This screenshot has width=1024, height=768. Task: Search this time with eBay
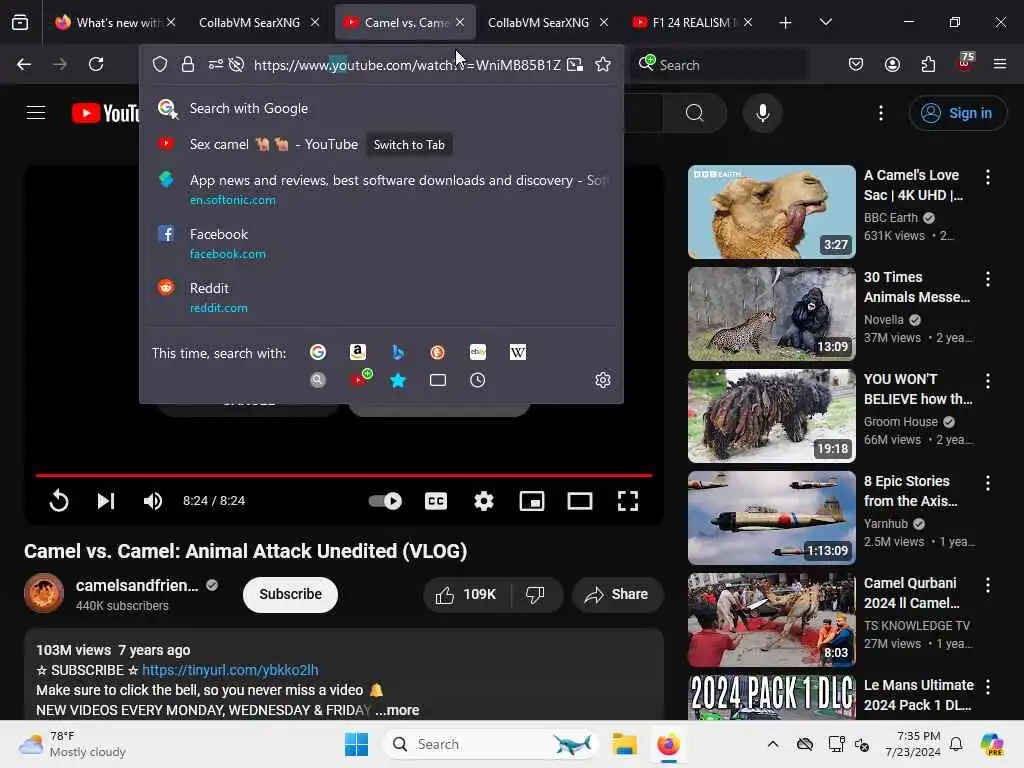point(478,353)
